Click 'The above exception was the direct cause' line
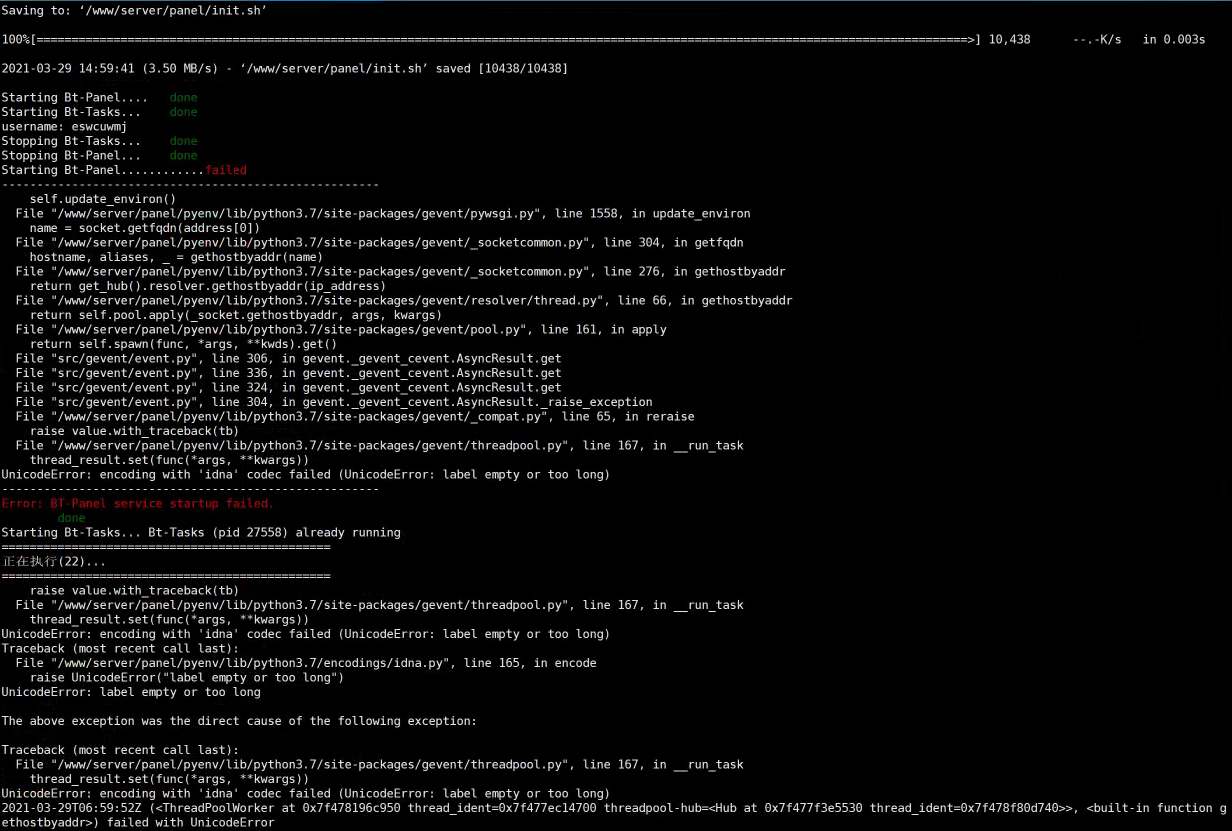This screenshot has width=1232, height=831. point(239,721)
